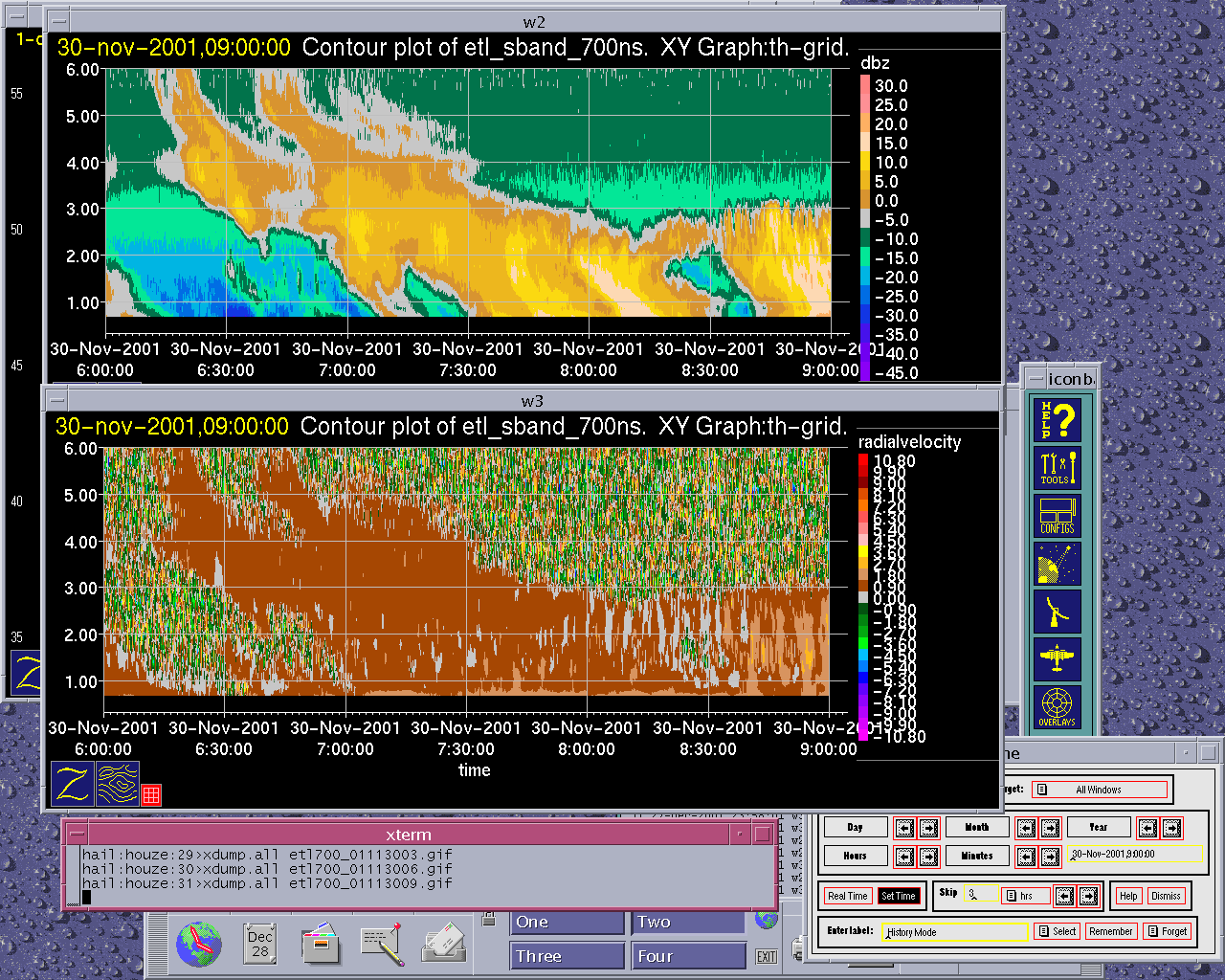Step Day forward with right arrow
This screenshot has height=980, width=1225.
click(x=928, y=828)
